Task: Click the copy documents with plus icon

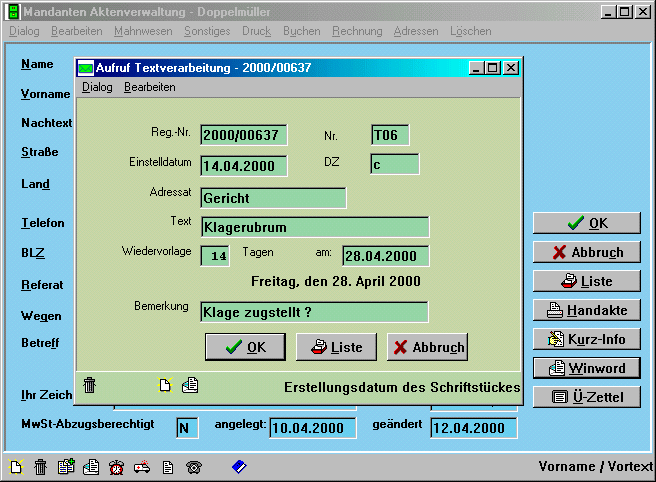Action: (66, 467)
